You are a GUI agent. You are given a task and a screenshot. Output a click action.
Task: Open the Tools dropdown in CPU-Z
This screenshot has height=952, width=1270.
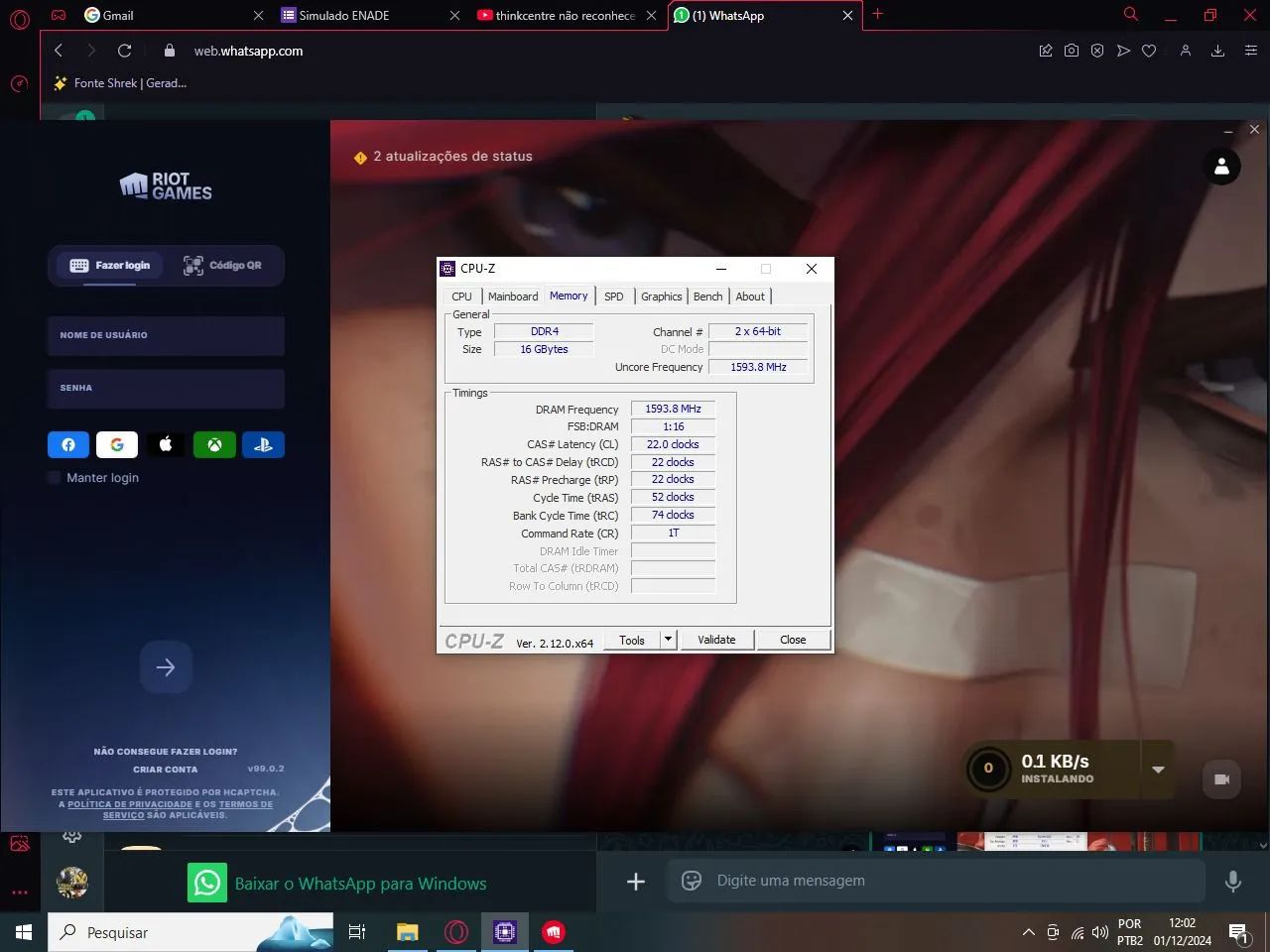pyautogui.click(x=667, y=640)
